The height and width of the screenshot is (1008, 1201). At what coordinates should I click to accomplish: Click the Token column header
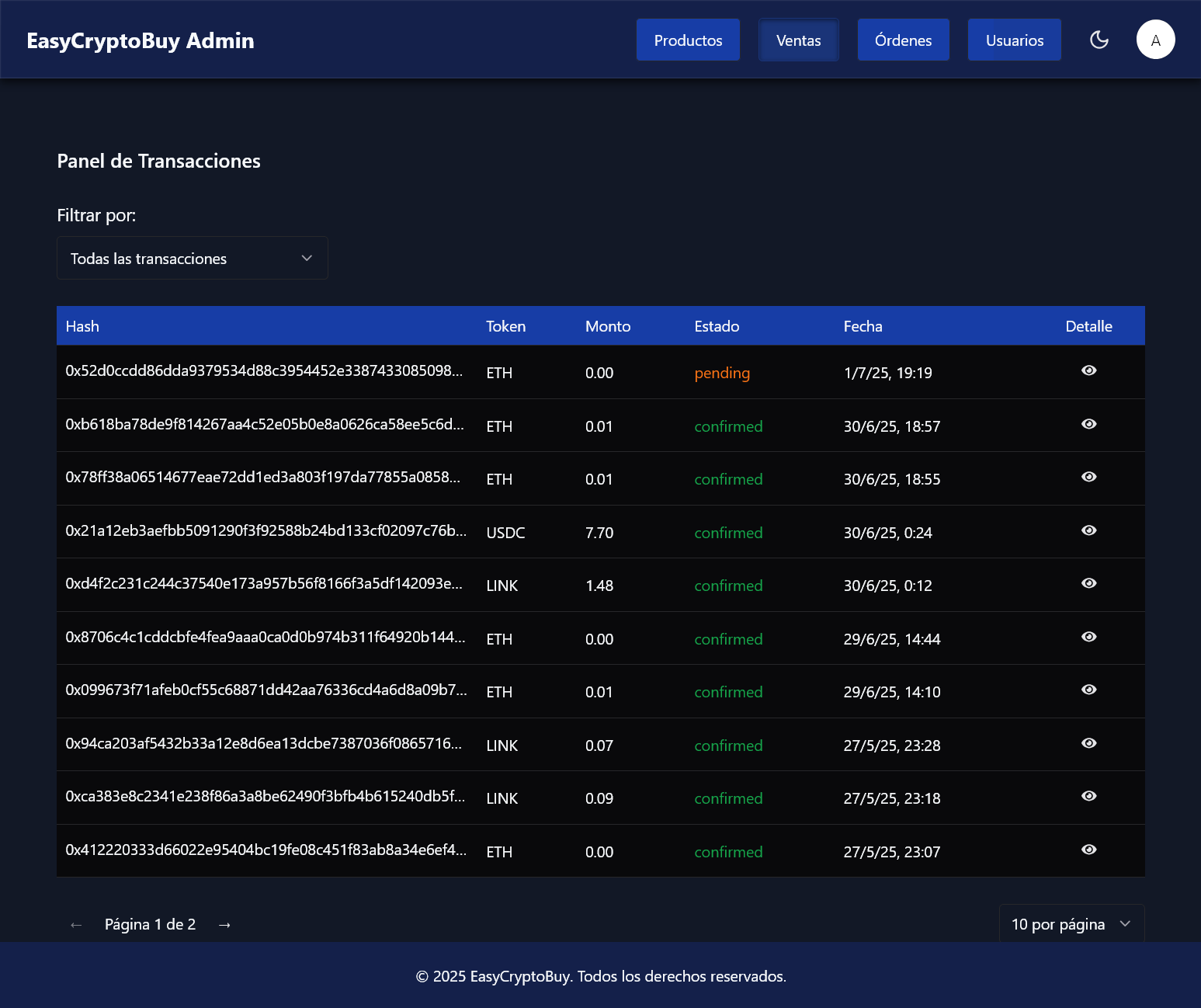(x=505, y=326)
